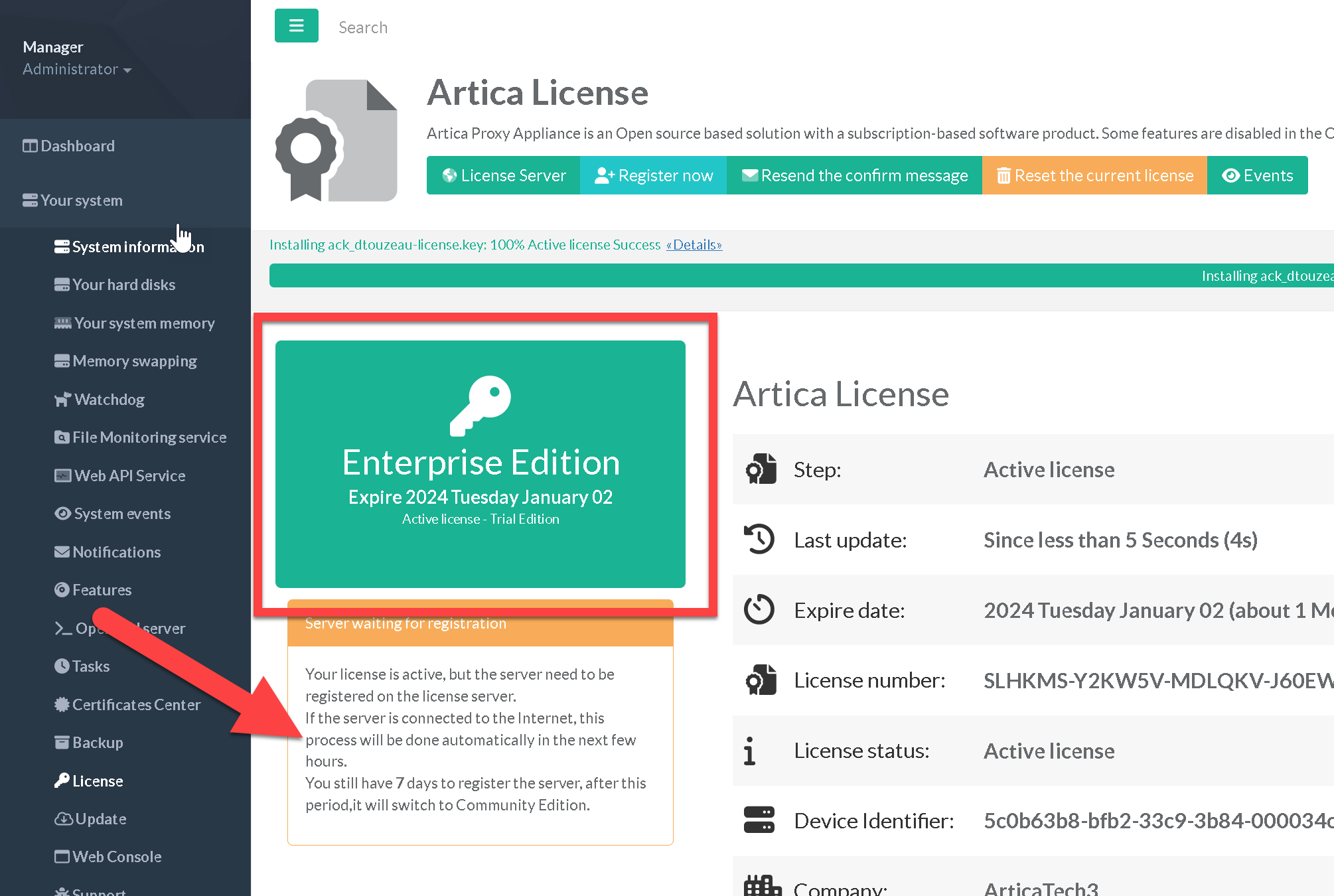Click the large license certificate icon
This screenshot has height=896, width=1334.
(336, 141)
